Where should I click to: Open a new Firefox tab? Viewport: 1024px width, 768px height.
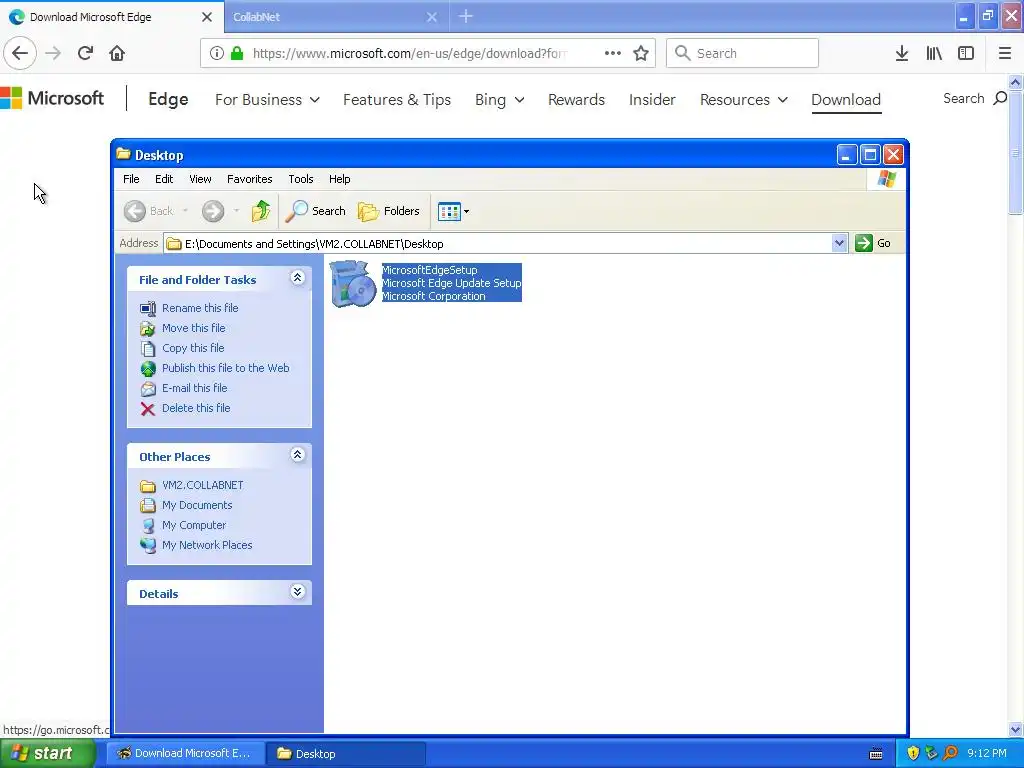[x=466, y=16]
